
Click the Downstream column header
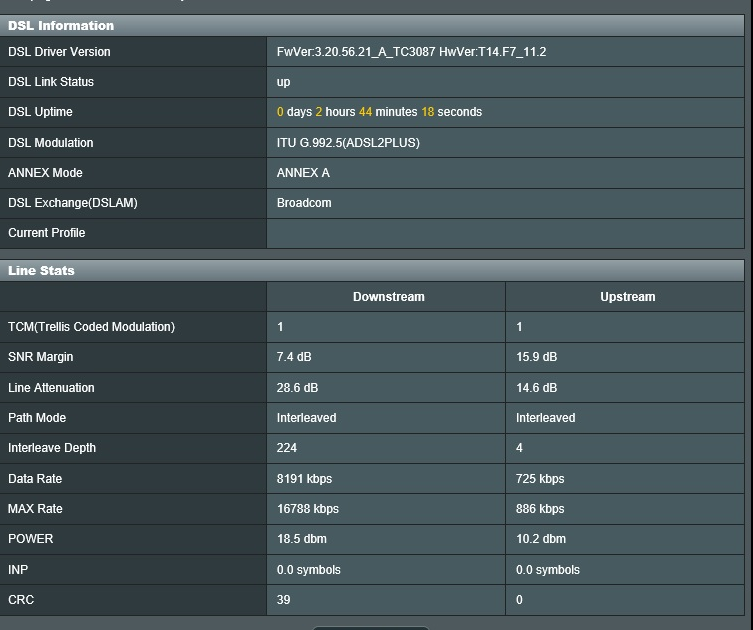[x=388, y=297]
